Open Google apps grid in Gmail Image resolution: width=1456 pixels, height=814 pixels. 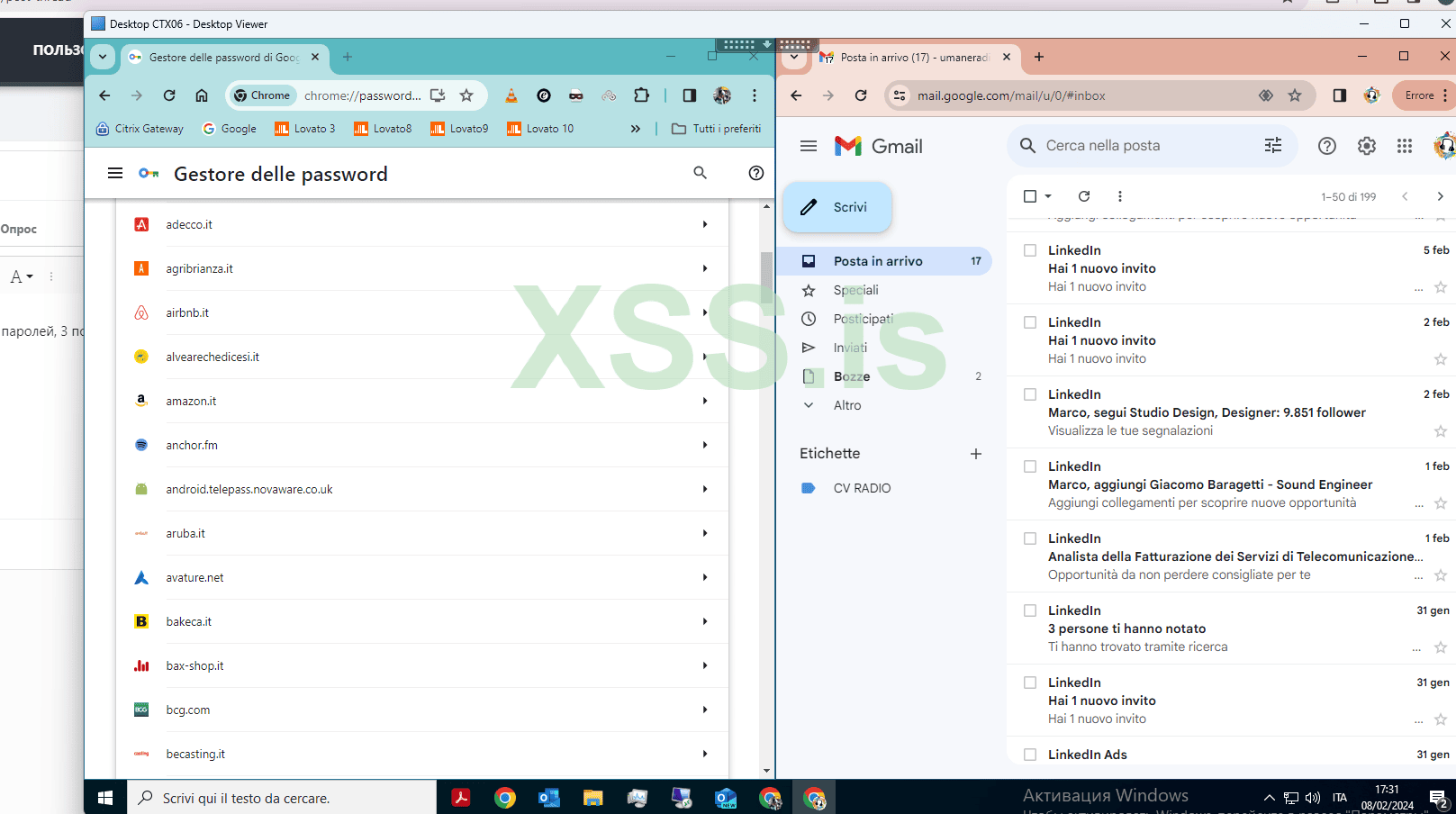(1405, 146)
